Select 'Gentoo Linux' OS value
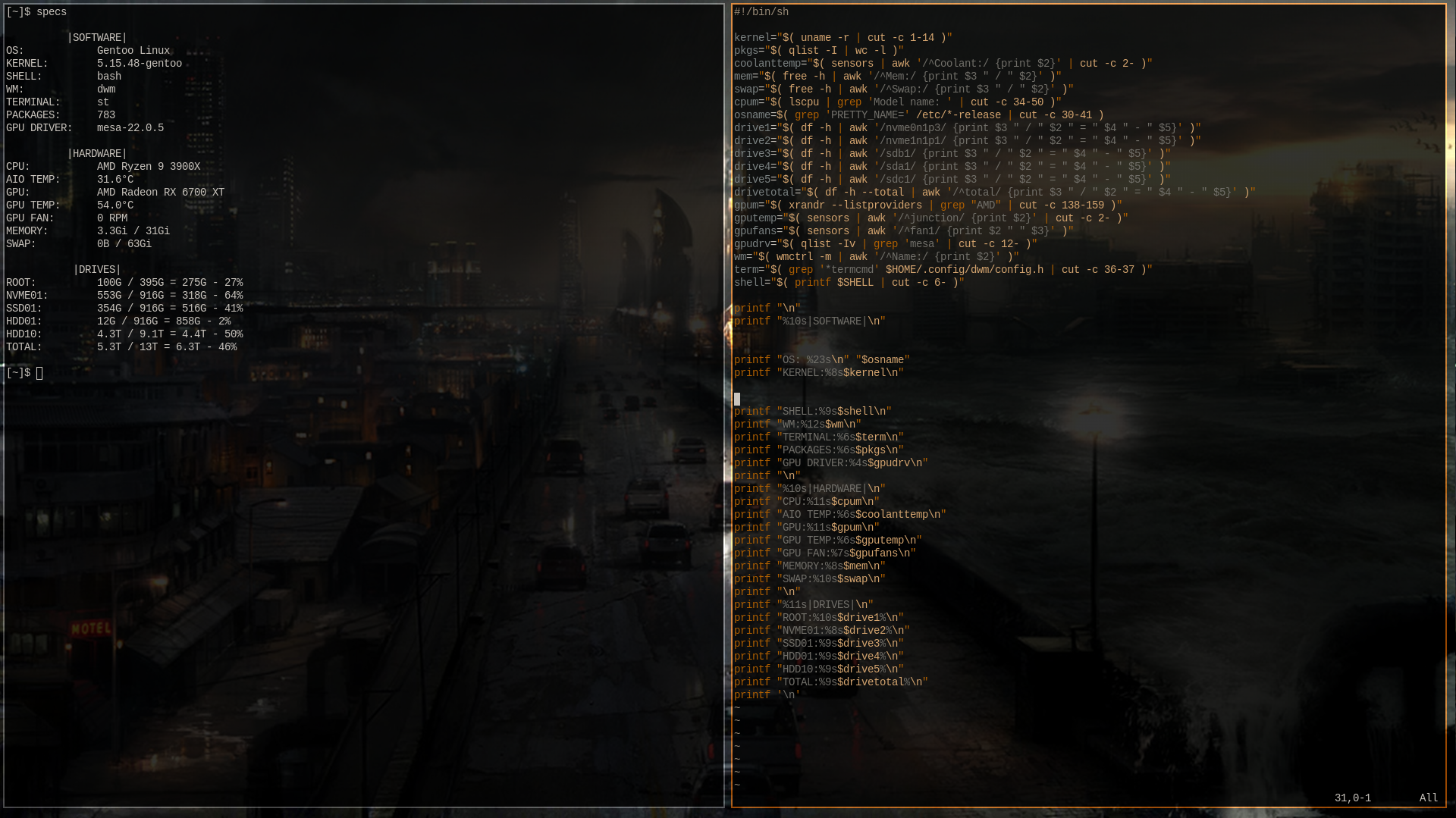Screen dimensions: 1456x818 tap(133, 51)
